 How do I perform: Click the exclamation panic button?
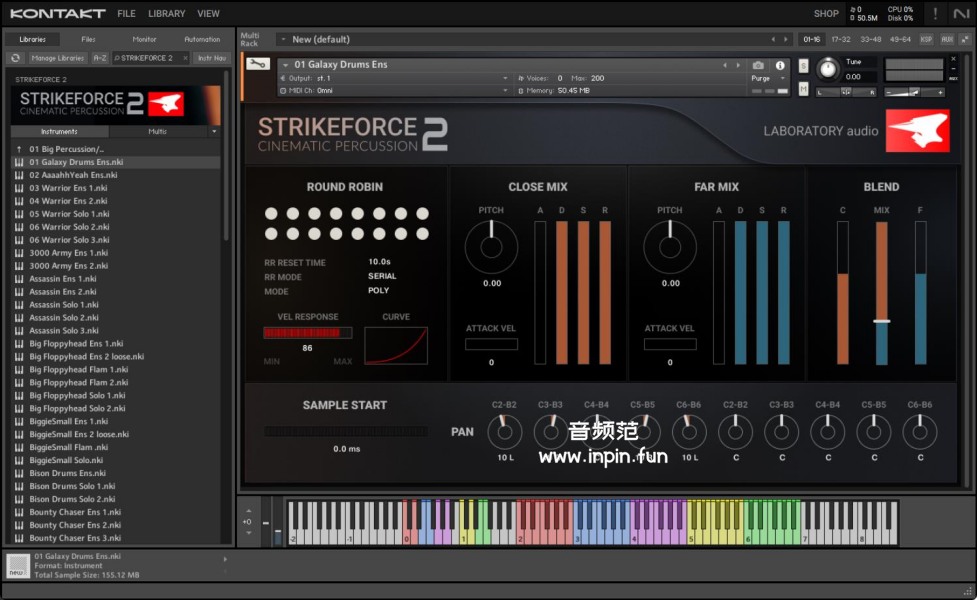pyautogui.click(x=935, y=14)
